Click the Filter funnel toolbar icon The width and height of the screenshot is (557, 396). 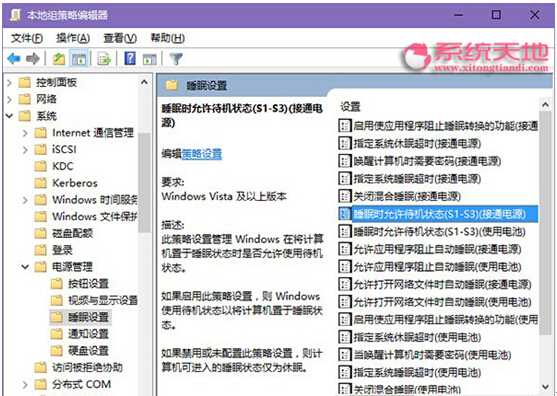click(x=176, y=59)
